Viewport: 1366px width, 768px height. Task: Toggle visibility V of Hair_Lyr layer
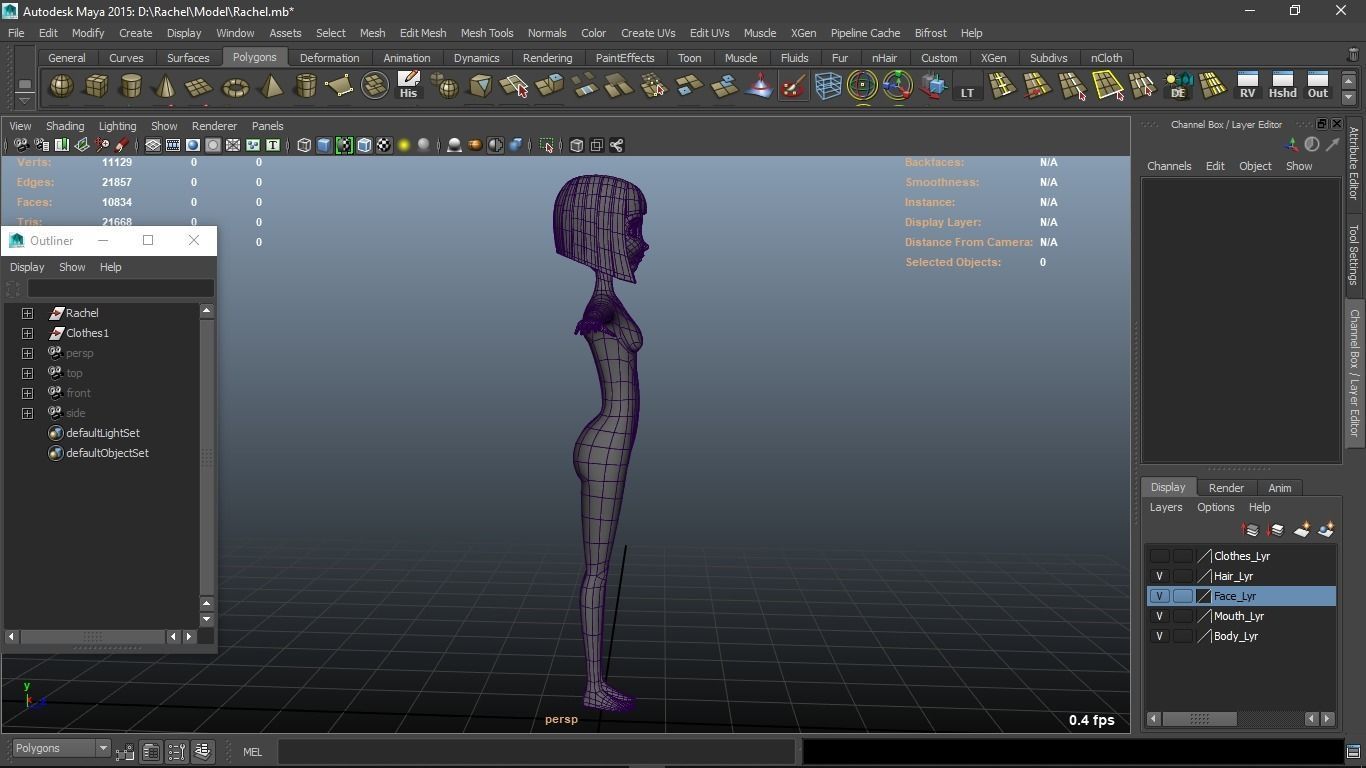pos(1159,576)
